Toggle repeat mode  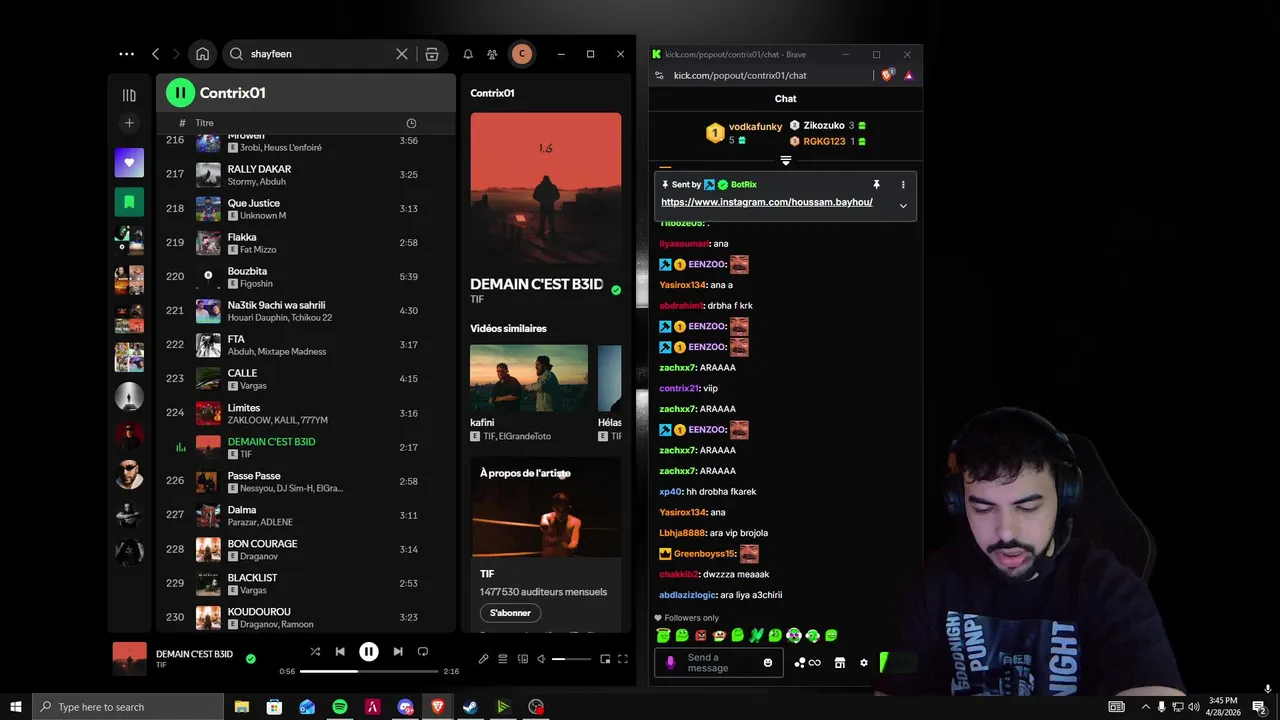tap(423, 652)
